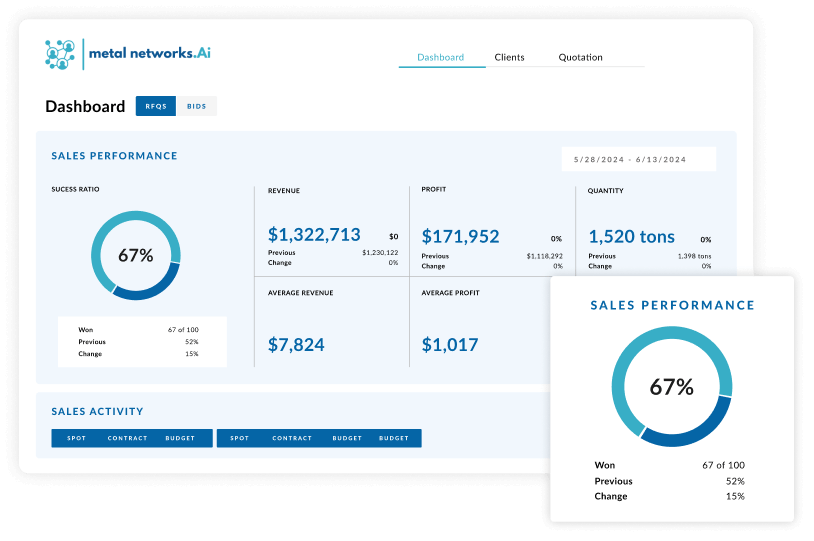Screen dimensions: 814x541
Task: Click the $1,017 average profit value
Action: tap(449, 345)
